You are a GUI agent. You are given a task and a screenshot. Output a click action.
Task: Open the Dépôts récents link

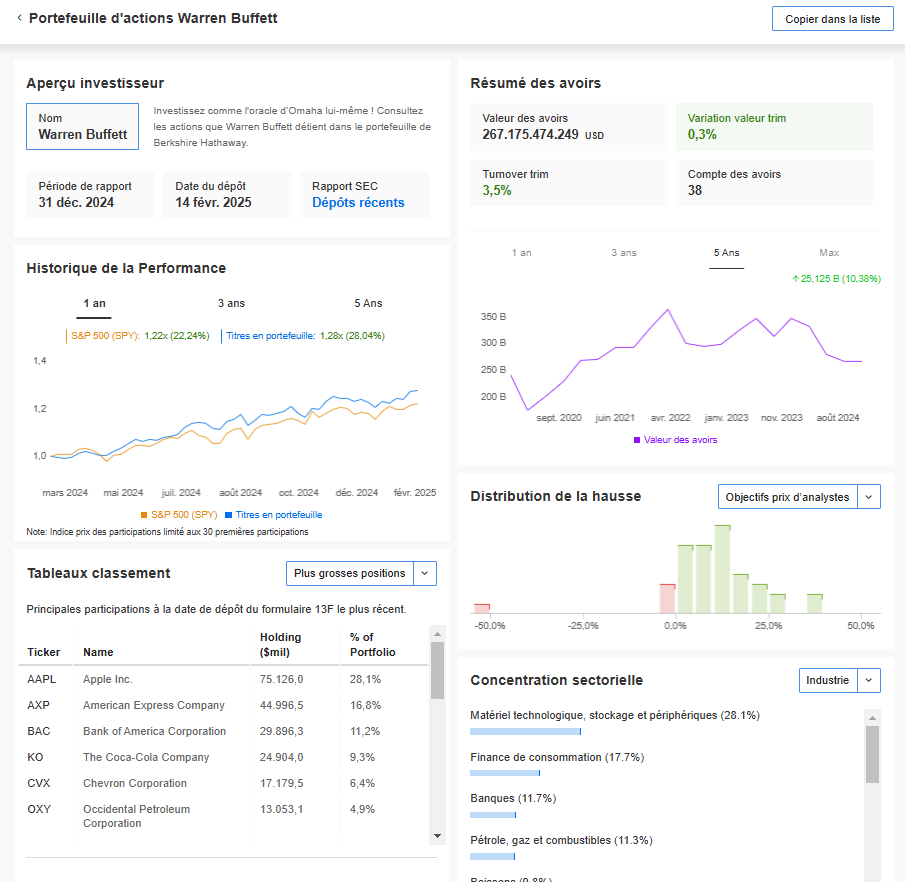click(x=358, y=203)
